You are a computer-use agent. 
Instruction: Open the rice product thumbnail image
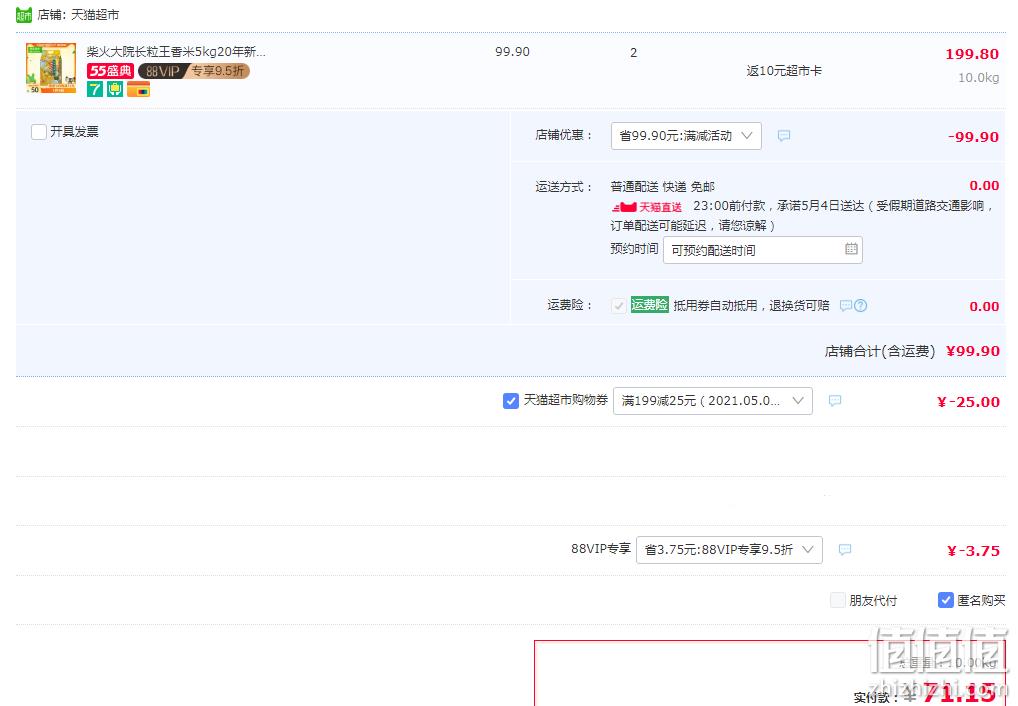[51, 68]
